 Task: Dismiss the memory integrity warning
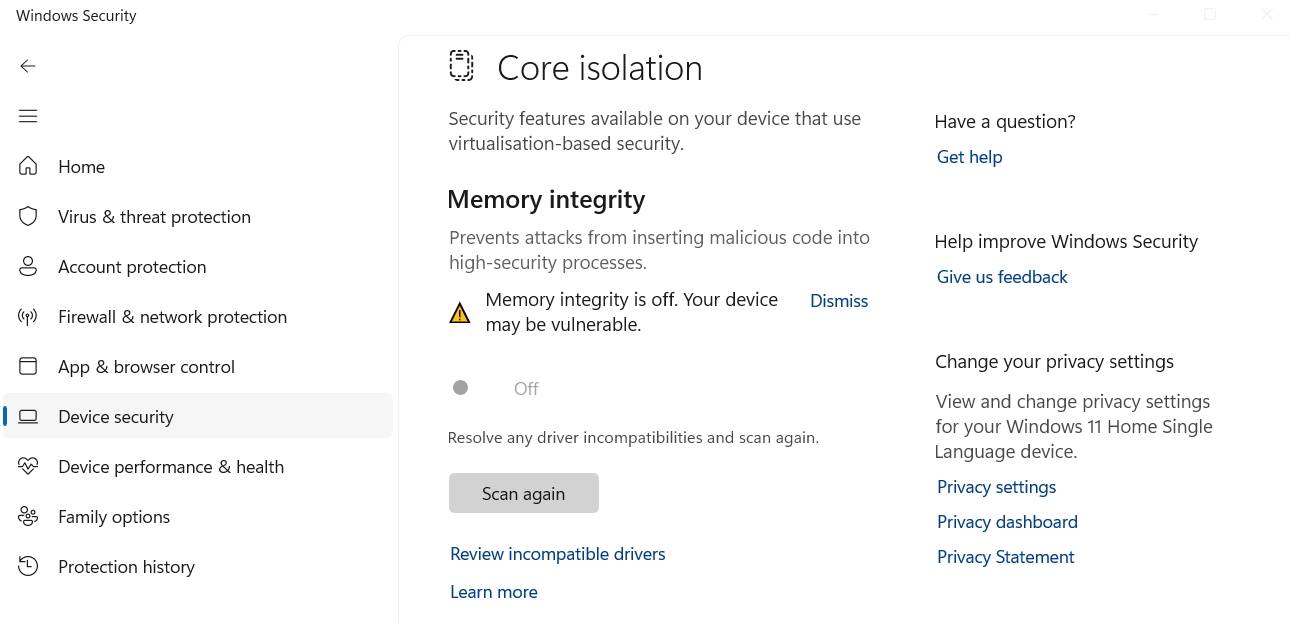[x=838, y=301]
